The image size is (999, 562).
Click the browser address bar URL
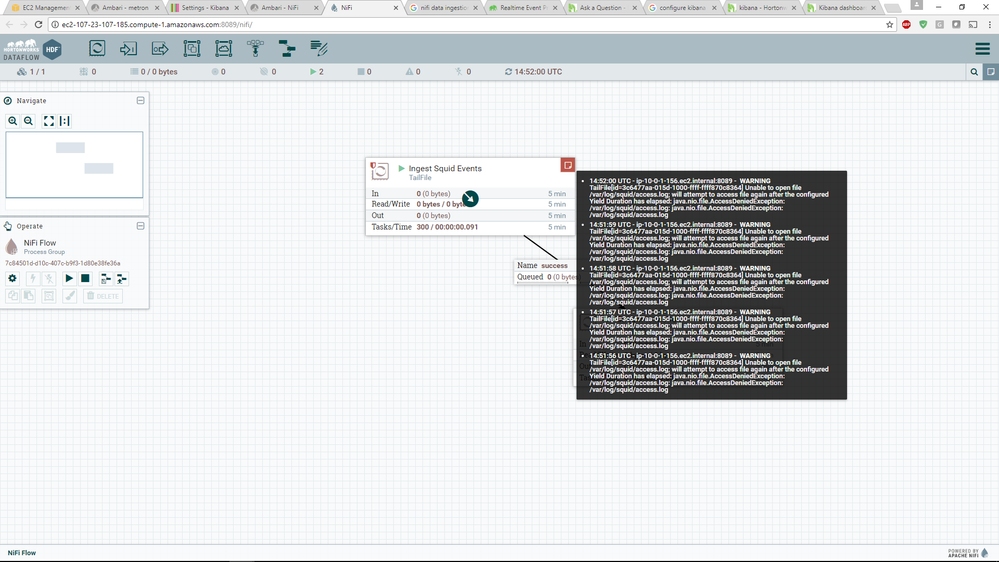pyautogui.click(x=157, y=24)
